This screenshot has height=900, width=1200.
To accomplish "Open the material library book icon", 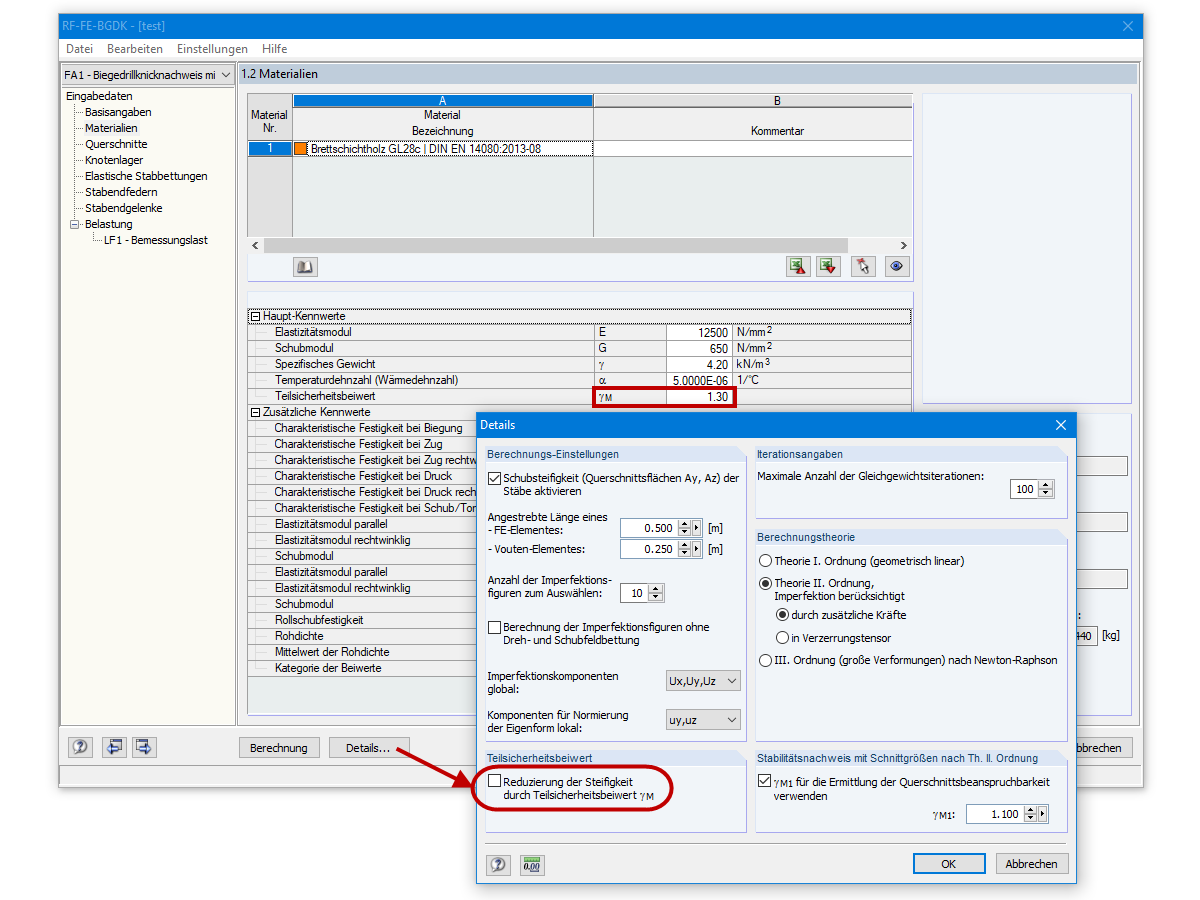I will [x=305, y=266].
